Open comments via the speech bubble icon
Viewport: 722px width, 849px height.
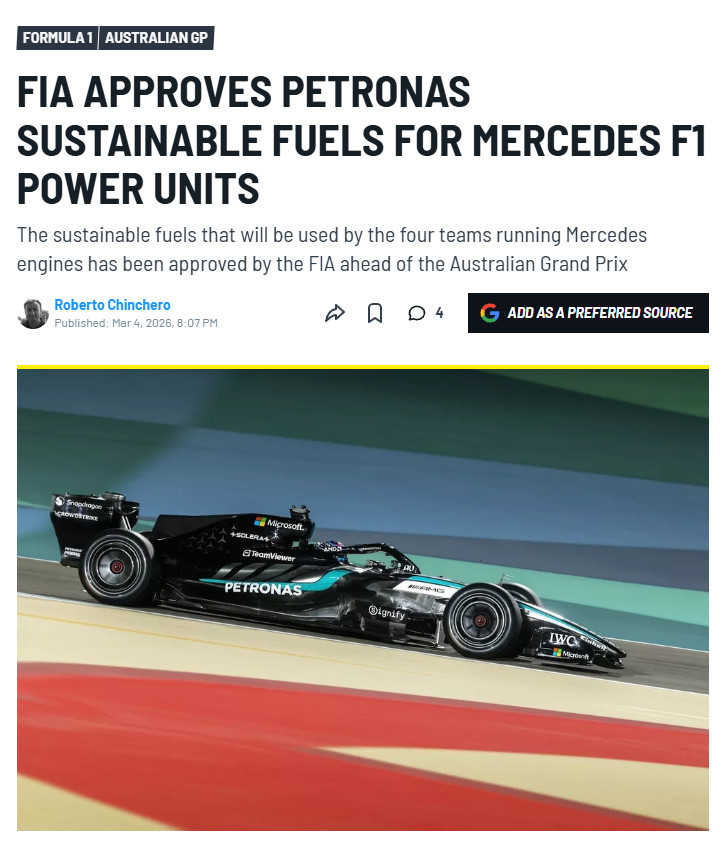click(x=417, y=313)
